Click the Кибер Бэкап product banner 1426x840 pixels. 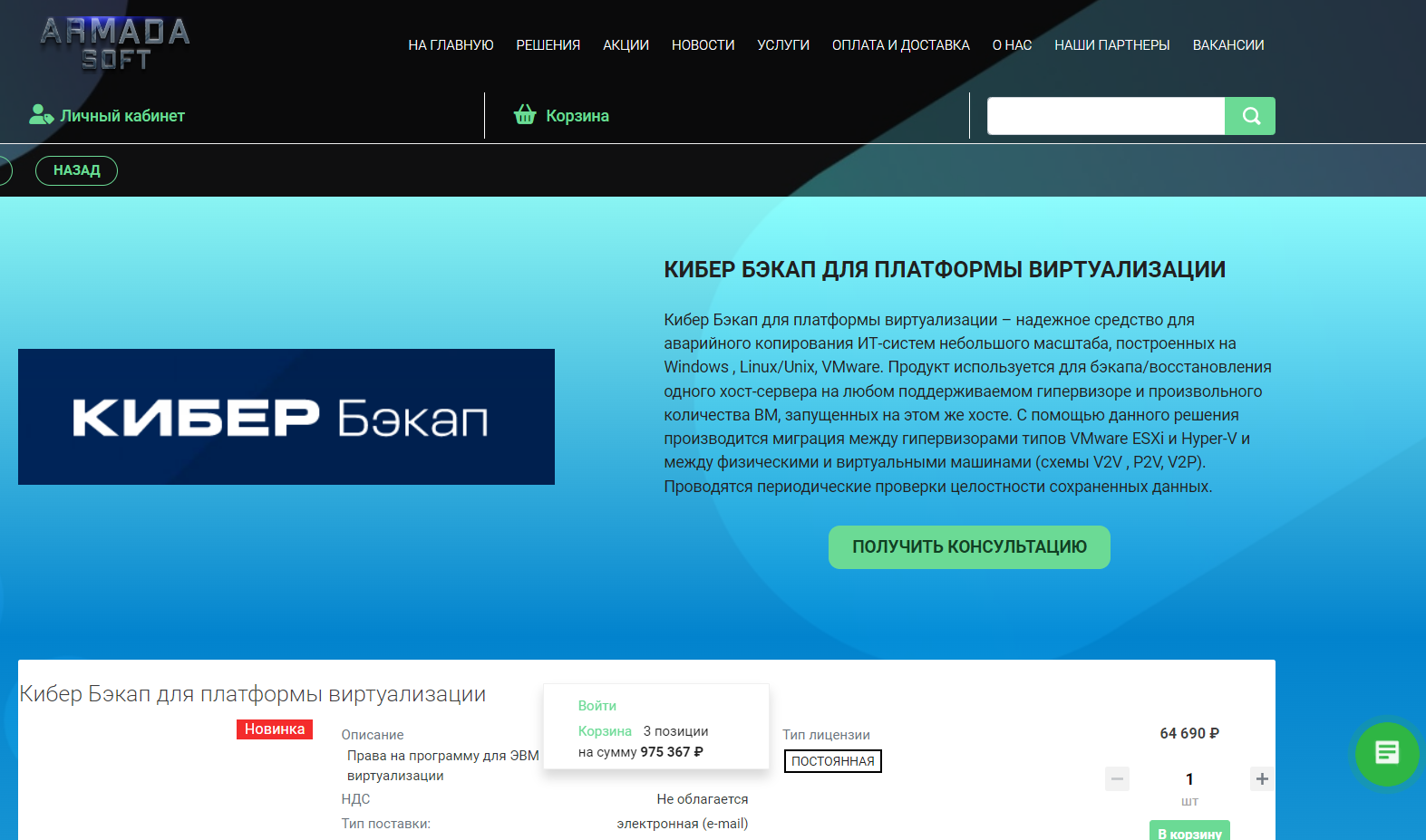(x=286, y=417)
